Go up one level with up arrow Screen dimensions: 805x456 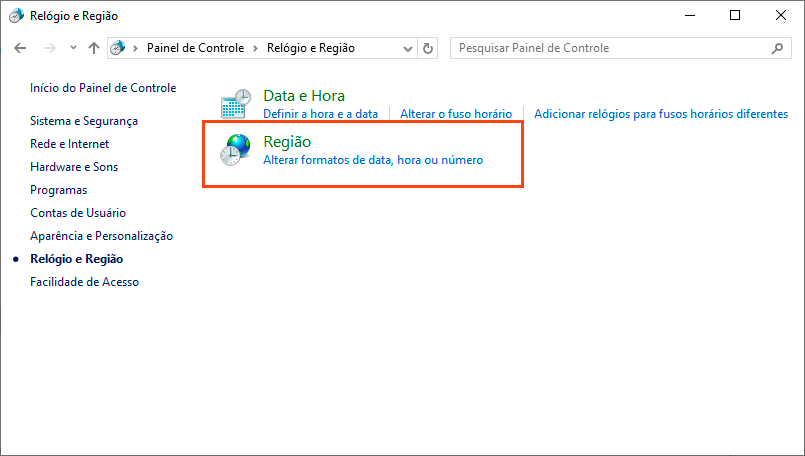click(x=93, y=48)
